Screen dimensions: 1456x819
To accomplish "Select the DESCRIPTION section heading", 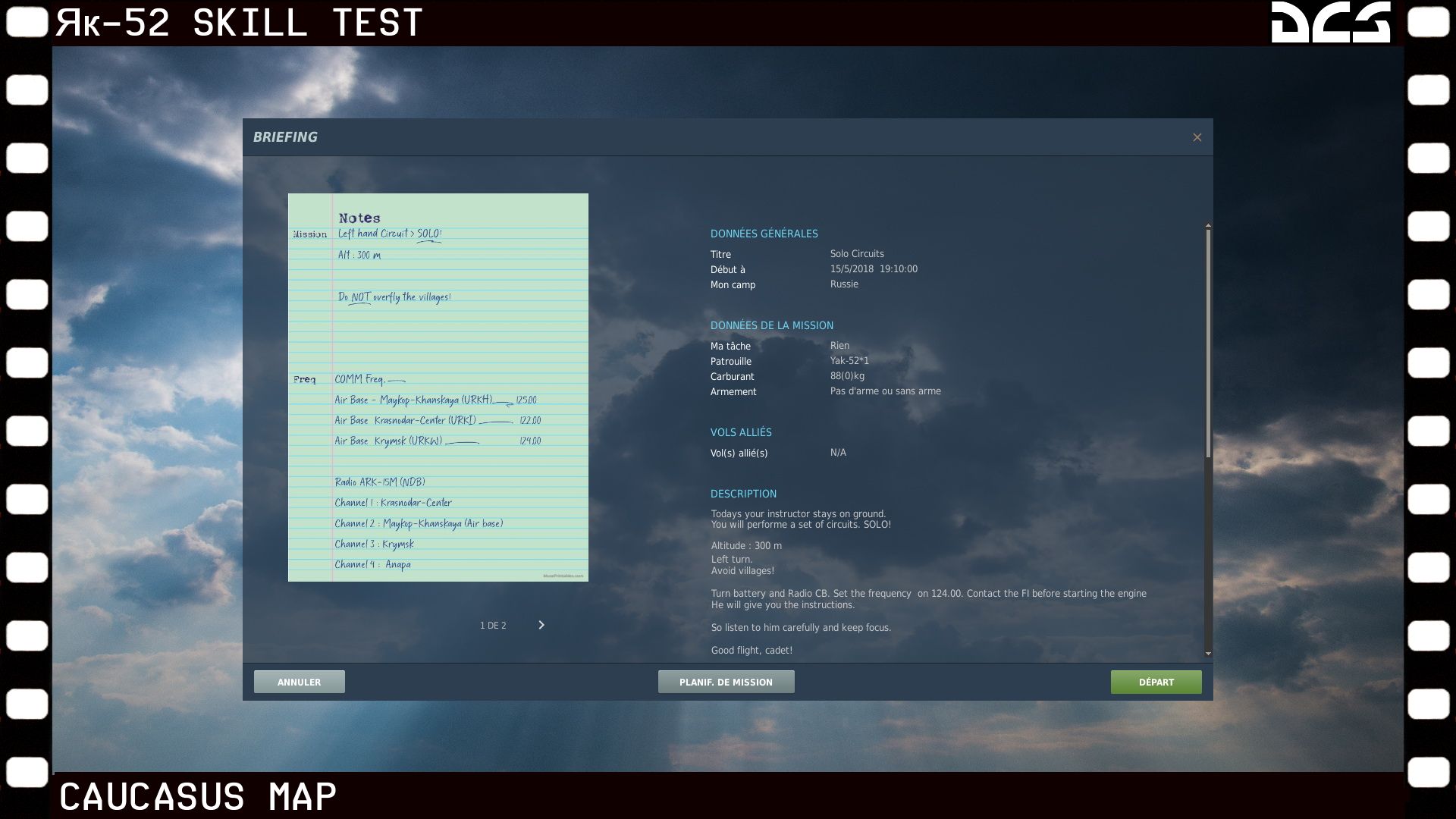I will point(743,494).
